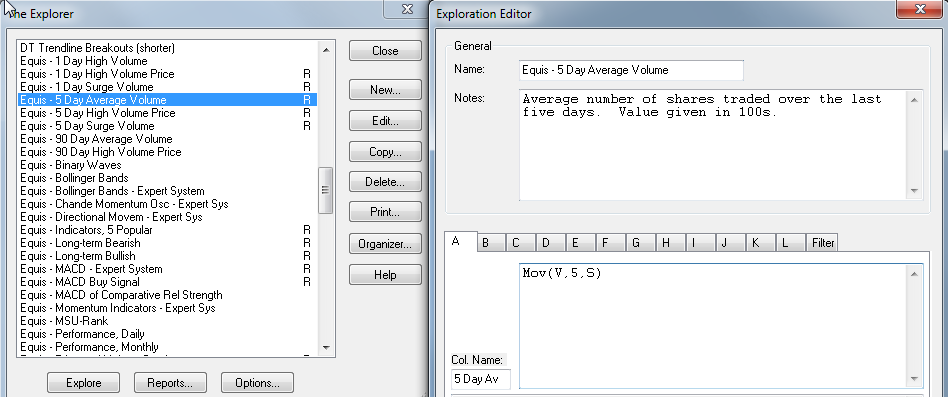The image size is (948, 397).
Task: Select DT Trendline Breakouts (shorter)
Action: click(167, 47)
